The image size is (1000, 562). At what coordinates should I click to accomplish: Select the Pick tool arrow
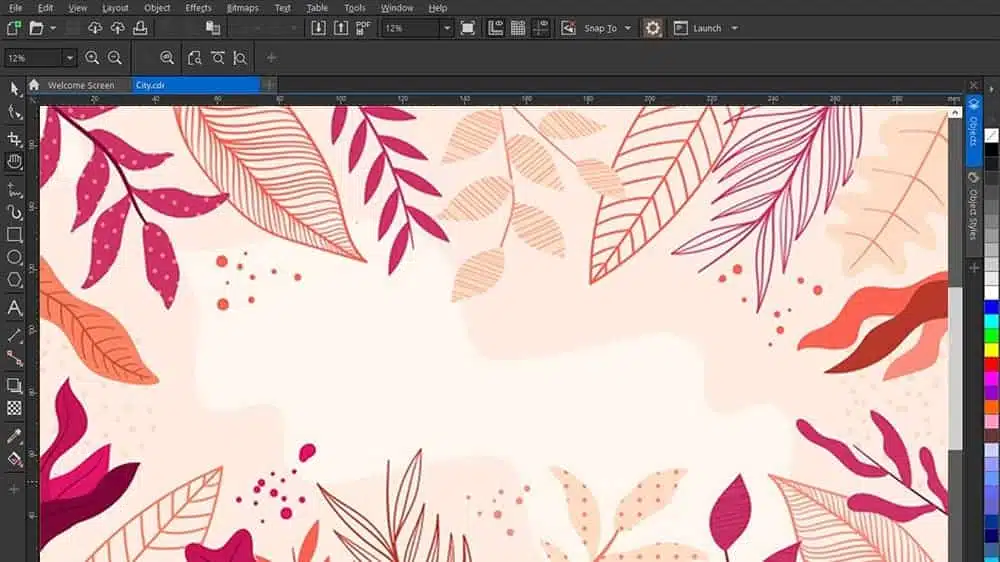(x=14, y=89)
